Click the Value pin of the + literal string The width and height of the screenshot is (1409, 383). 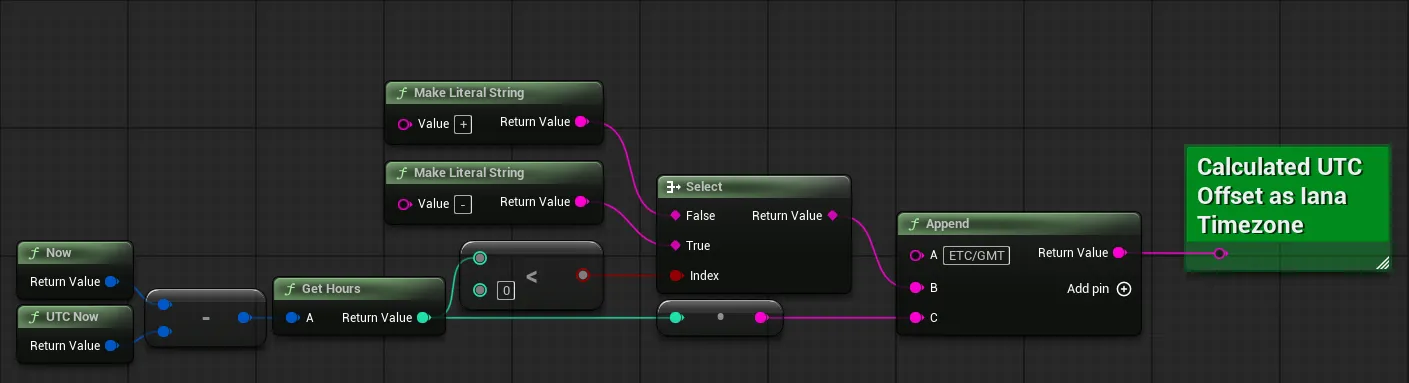point(404,124)
